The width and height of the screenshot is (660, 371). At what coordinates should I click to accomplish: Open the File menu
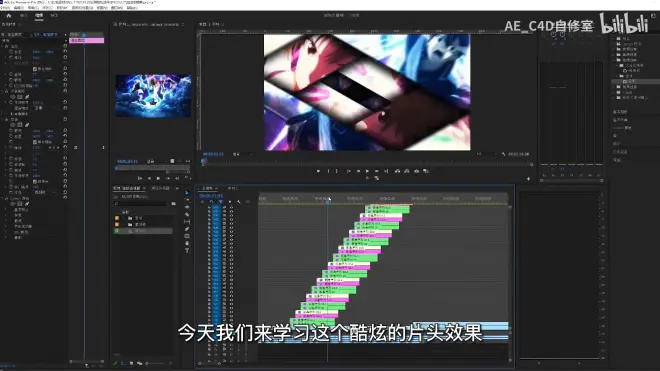[6, 8]
